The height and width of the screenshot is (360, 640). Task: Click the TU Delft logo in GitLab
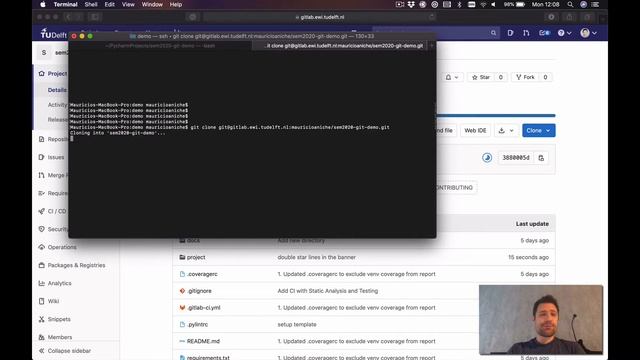click(53, 33)
